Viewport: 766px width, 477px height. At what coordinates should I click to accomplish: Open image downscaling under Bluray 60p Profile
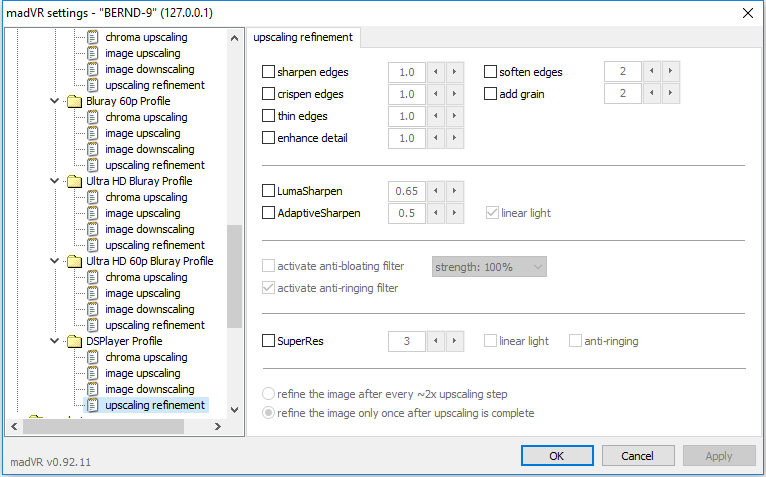pos(149,150)
